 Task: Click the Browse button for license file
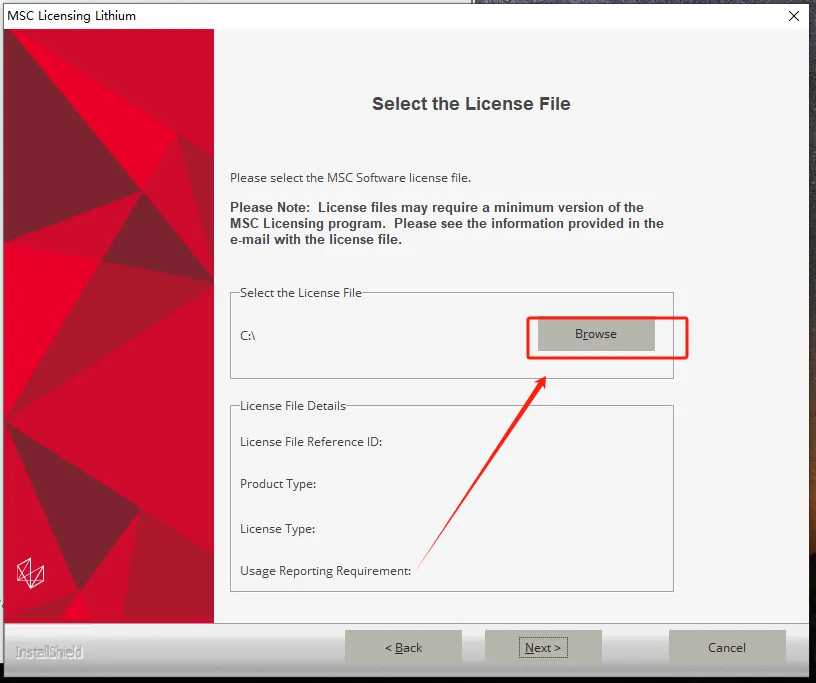[596, 334]
